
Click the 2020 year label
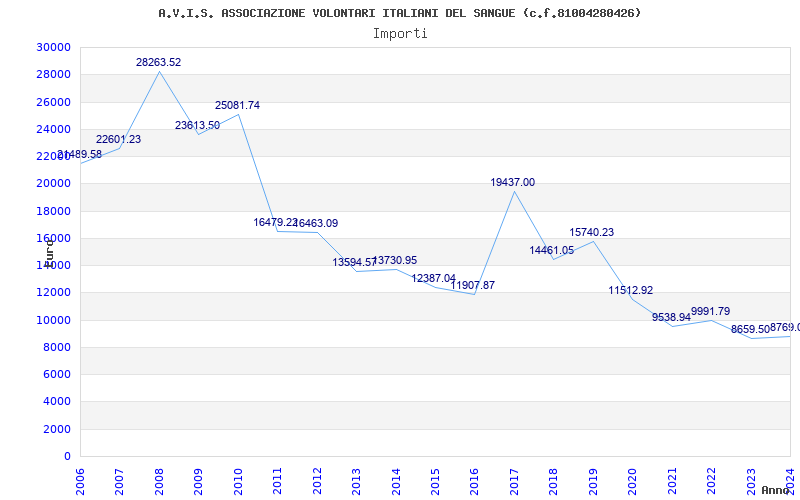tap(633, 481)
